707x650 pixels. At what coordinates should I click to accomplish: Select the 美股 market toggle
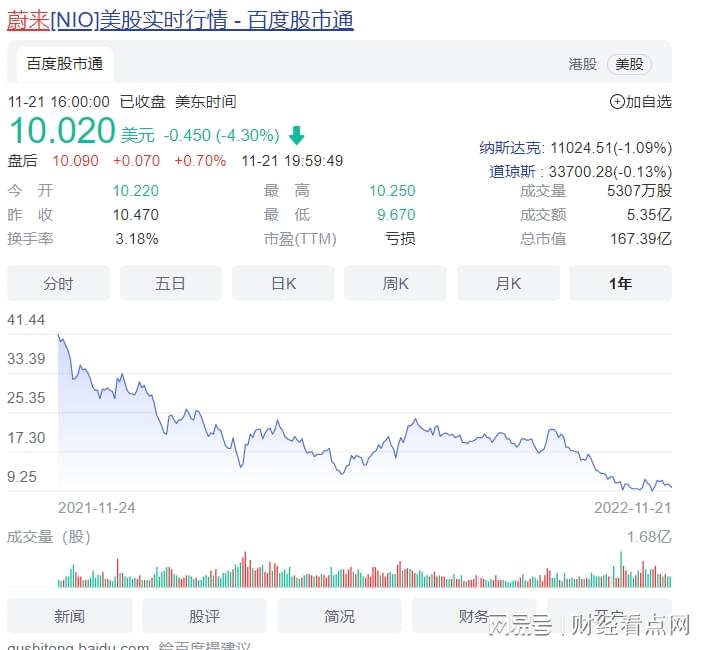tap(629, 64)
